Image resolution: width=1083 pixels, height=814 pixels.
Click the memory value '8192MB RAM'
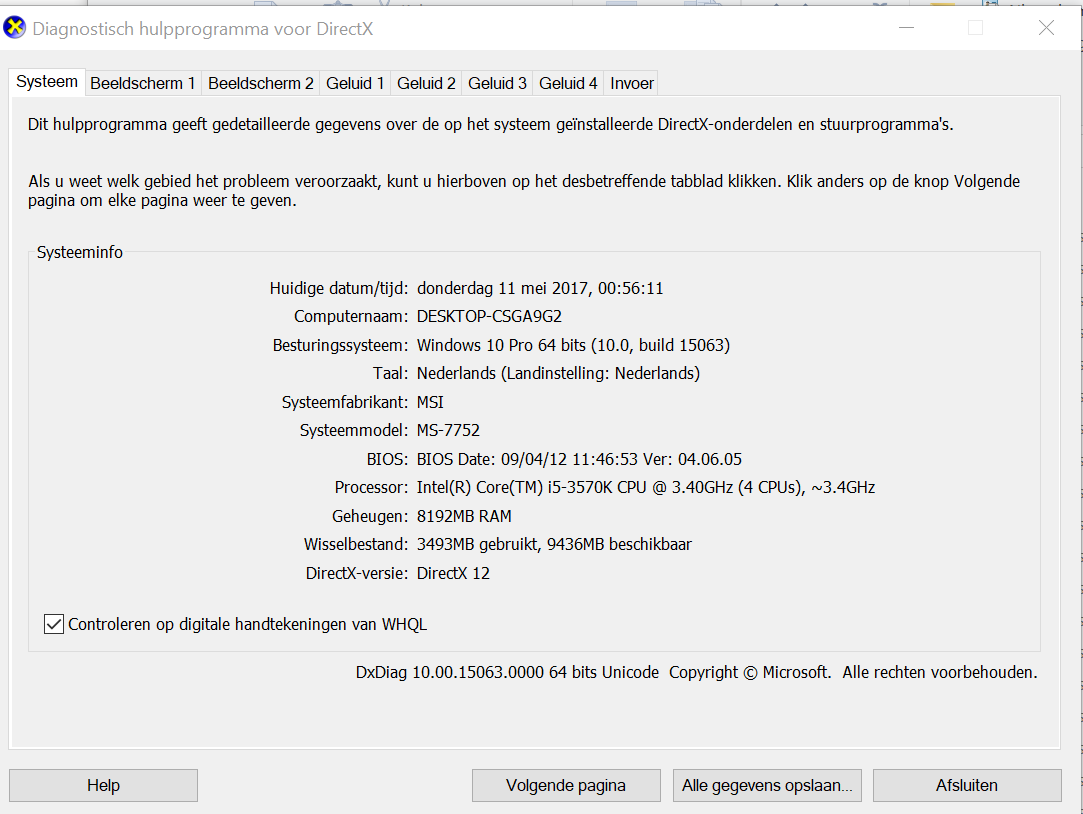464,516
